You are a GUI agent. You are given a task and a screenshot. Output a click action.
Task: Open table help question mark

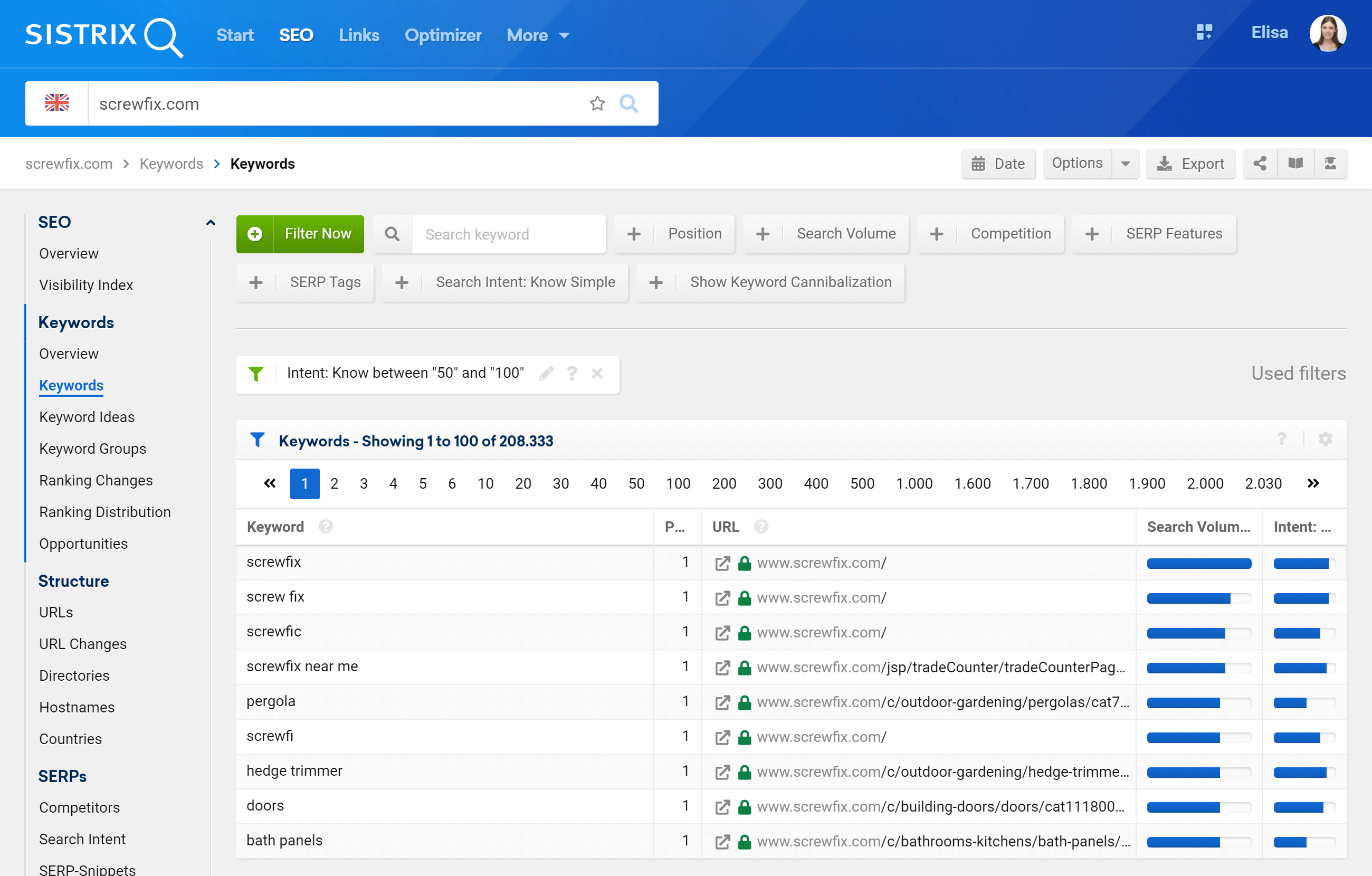[1281, 439]
